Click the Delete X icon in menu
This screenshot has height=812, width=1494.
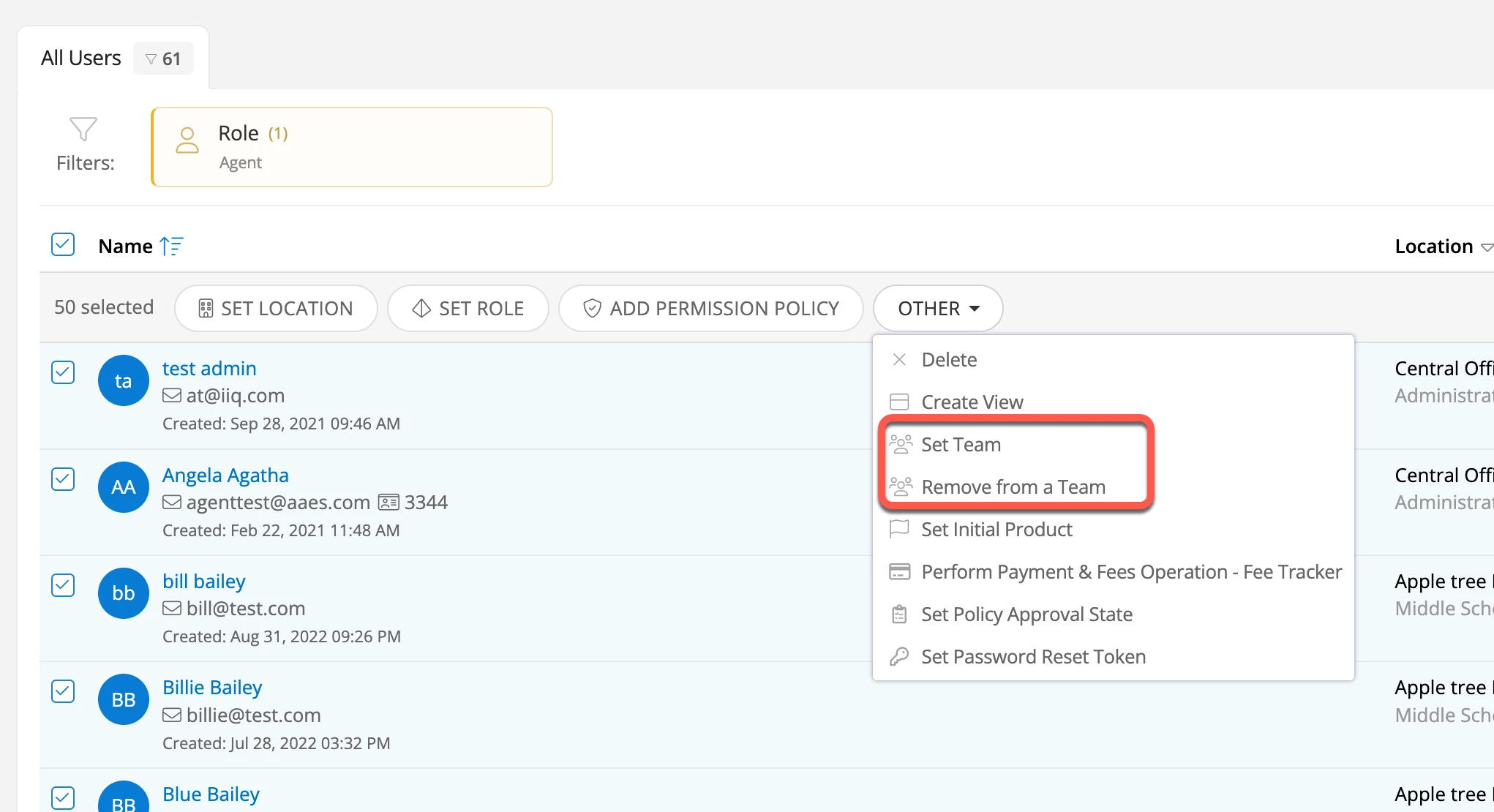[x=899, y=360]
